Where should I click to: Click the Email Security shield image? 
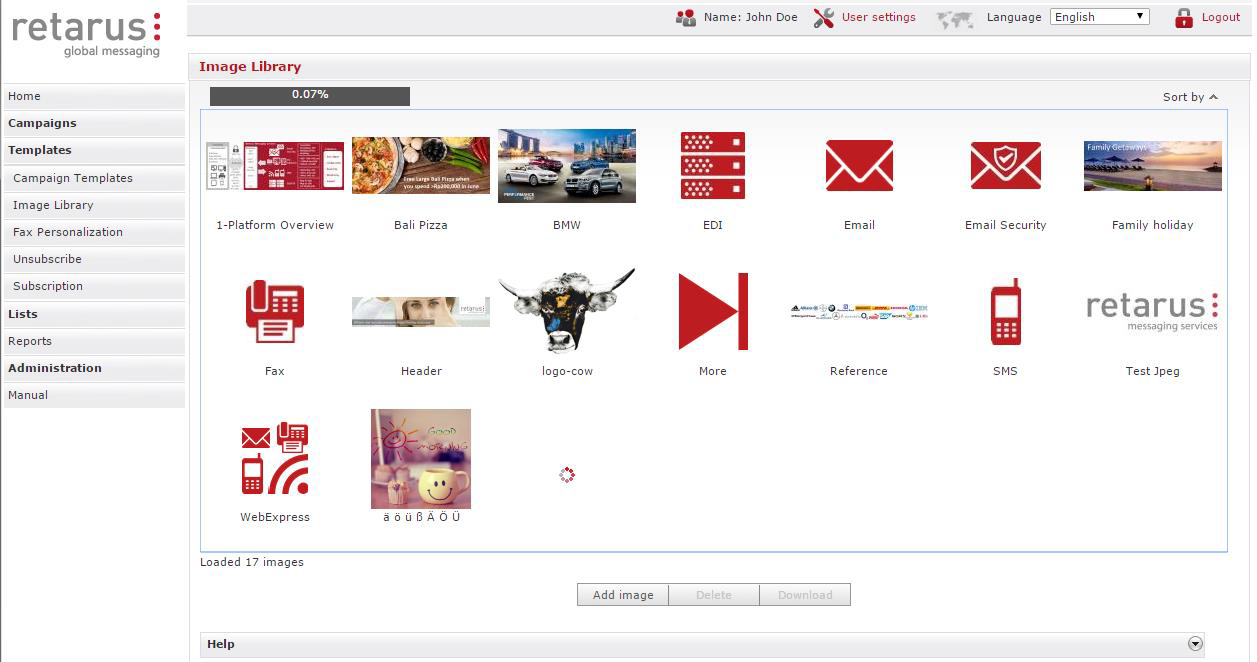click(x=1005, y=165)
